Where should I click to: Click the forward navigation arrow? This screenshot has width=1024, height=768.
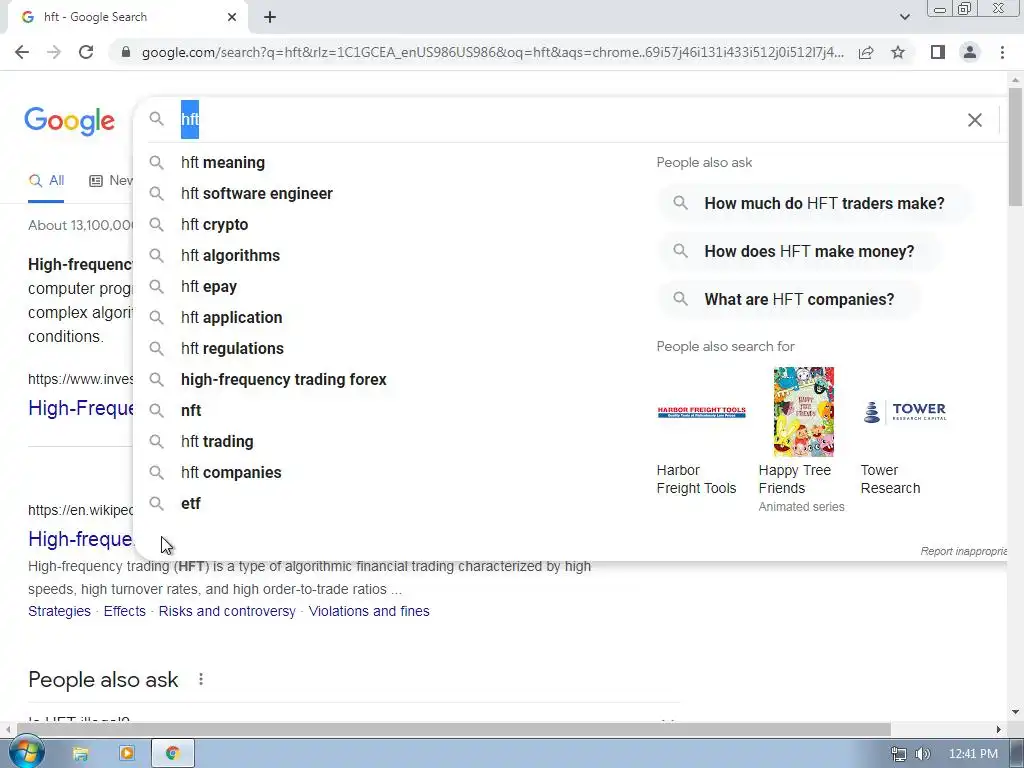54,52
